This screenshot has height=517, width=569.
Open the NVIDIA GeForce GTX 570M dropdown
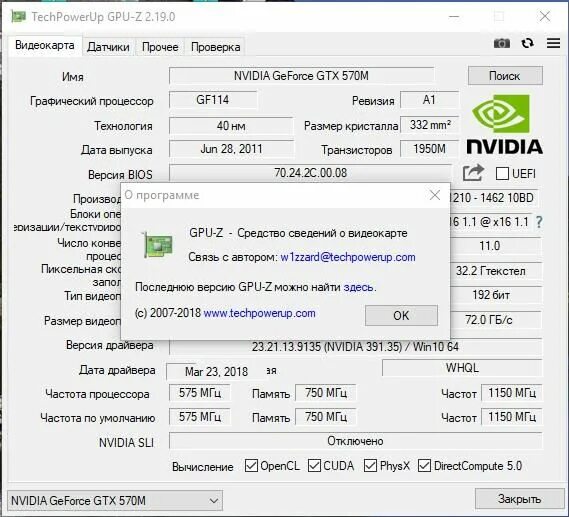[x=115, y=501]
